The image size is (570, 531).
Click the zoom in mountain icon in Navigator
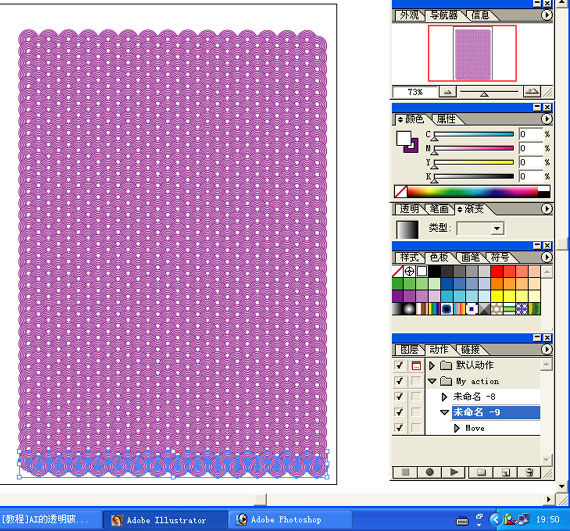click(x=532, y=92)
